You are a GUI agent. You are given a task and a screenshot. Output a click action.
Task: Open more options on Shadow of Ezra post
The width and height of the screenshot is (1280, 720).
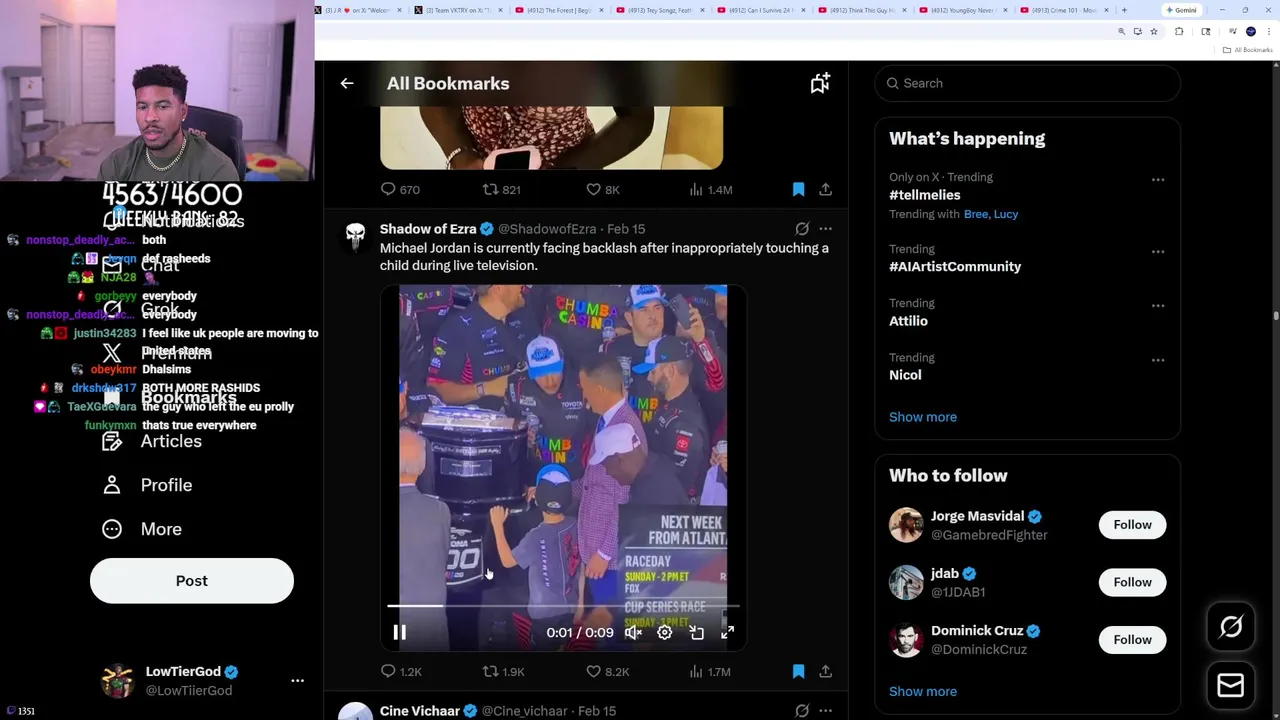tap(825, 229)
